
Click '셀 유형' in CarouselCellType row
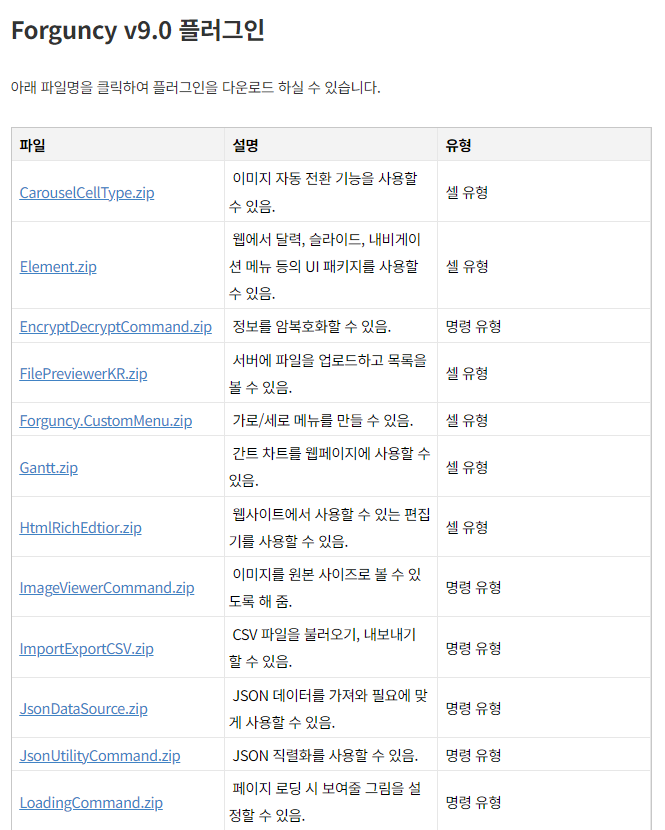(x=467, y=193)
